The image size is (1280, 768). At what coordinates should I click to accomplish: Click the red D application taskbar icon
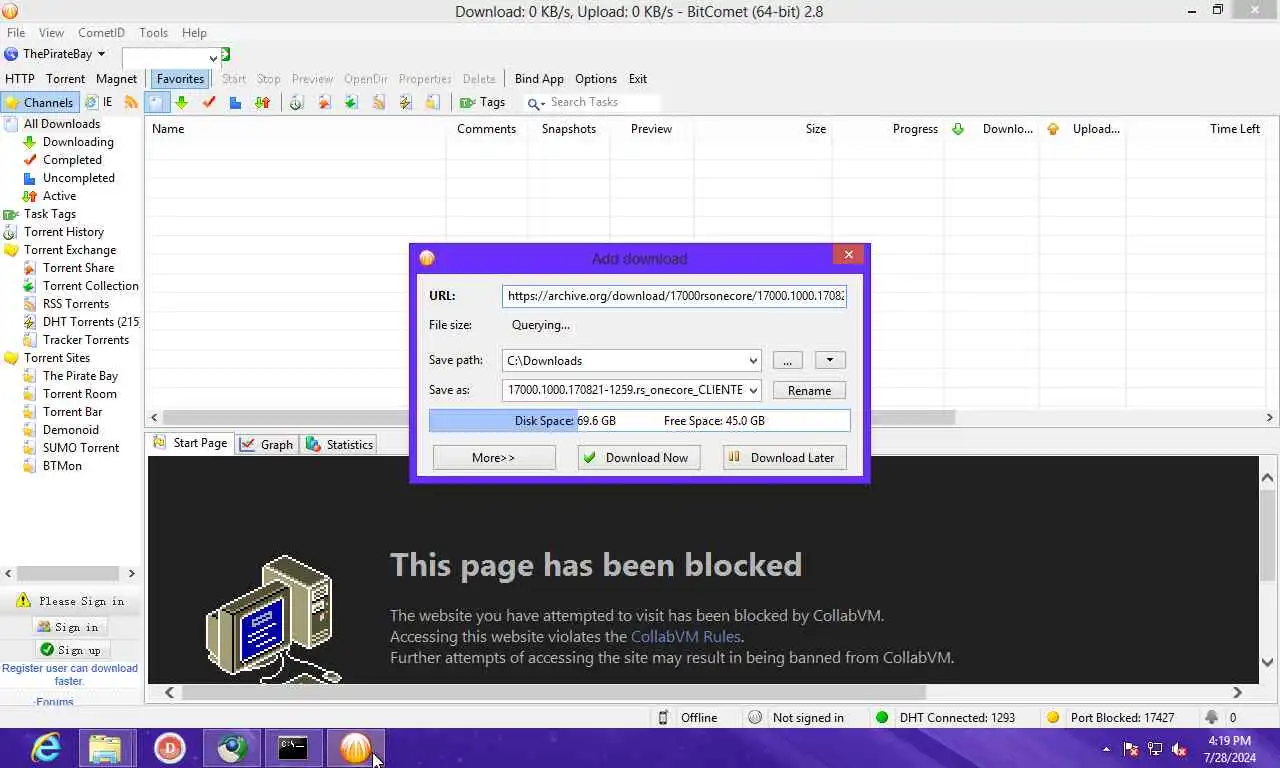coord(170,747)
